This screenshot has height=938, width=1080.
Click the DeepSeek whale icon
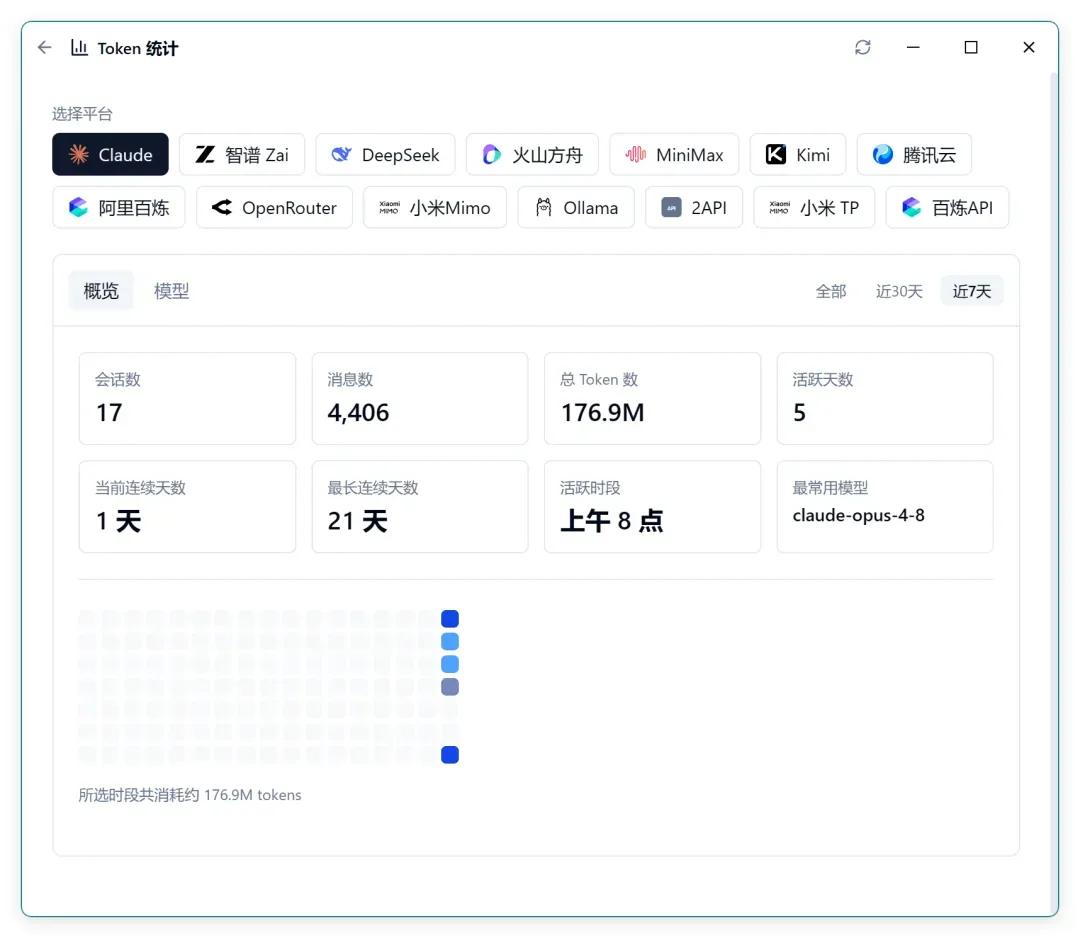341,154
